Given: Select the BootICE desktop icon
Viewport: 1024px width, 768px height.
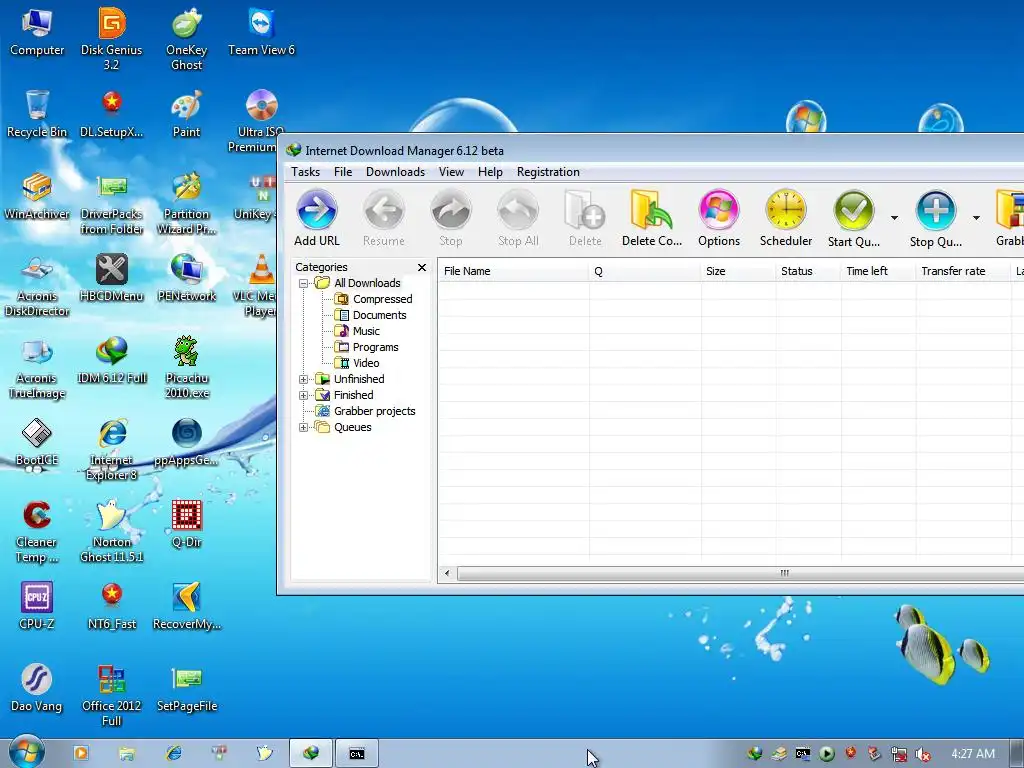Looking at the screenshot, I should 37,442.
